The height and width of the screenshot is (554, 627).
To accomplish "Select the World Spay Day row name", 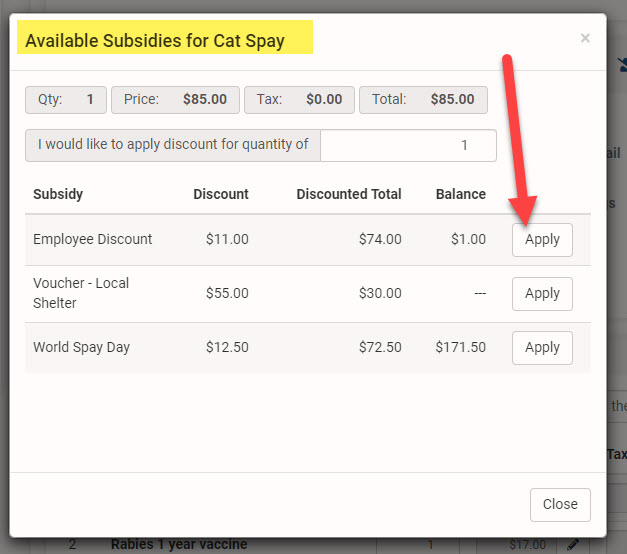I will pos(81,347).
